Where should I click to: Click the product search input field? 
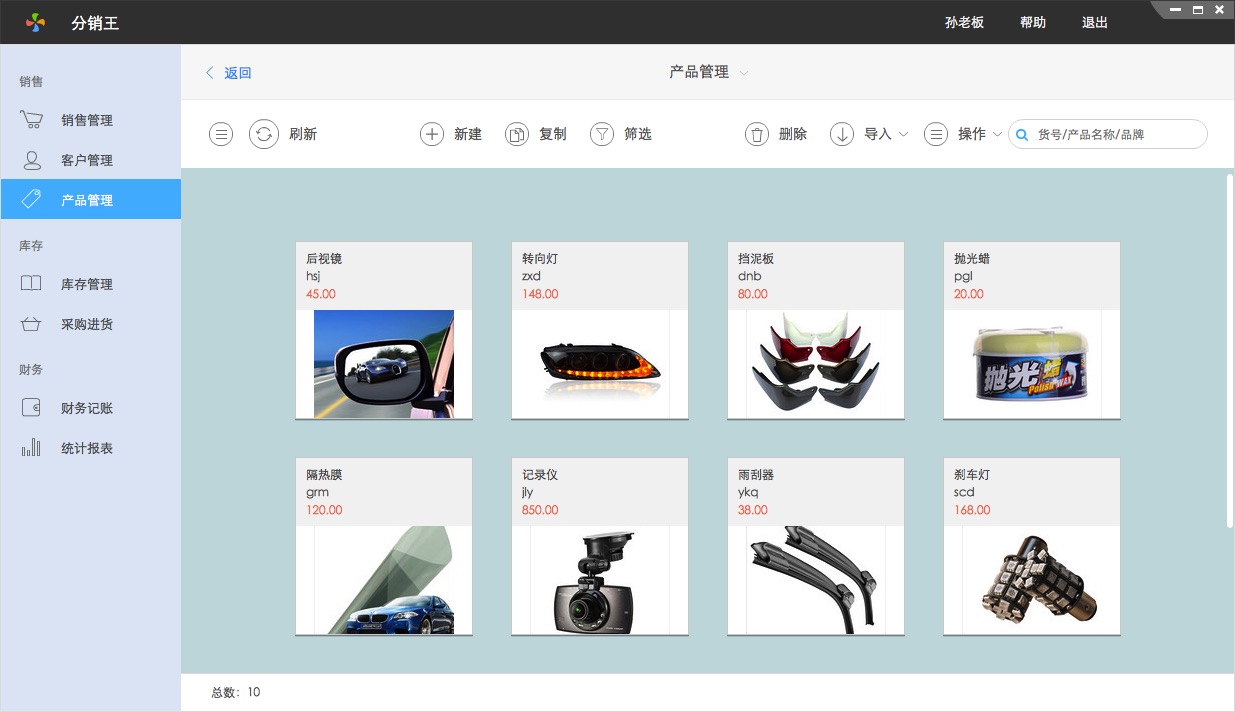(x=1115, y=134)
